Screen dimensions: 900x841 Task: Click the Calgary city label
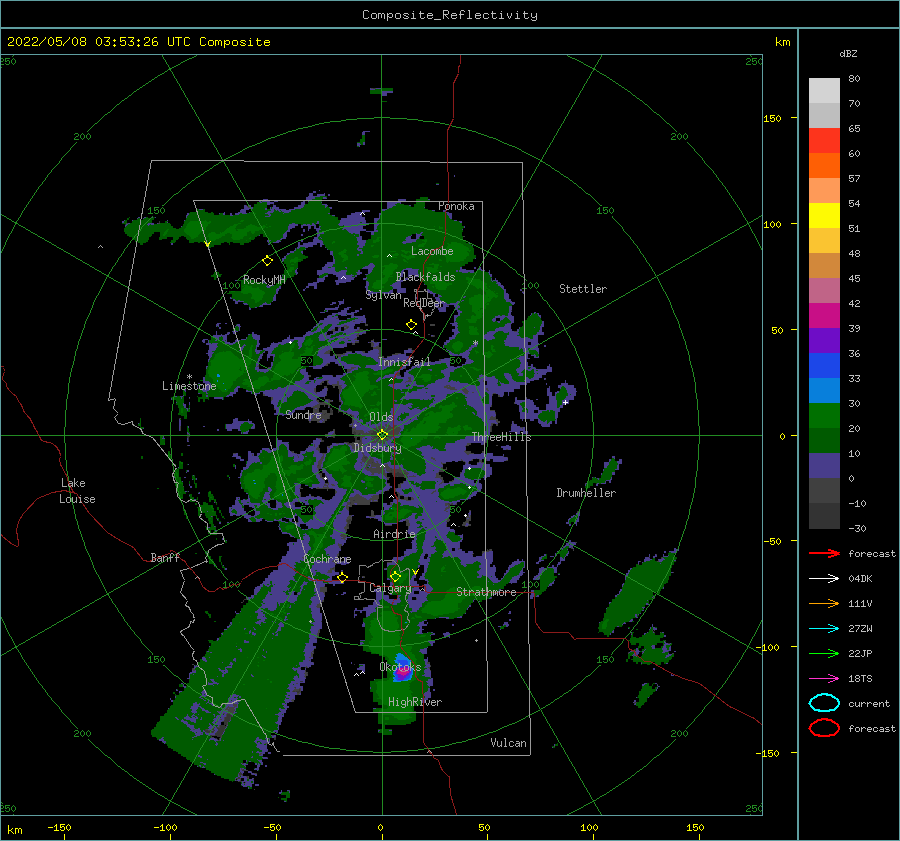pos(390,588)
